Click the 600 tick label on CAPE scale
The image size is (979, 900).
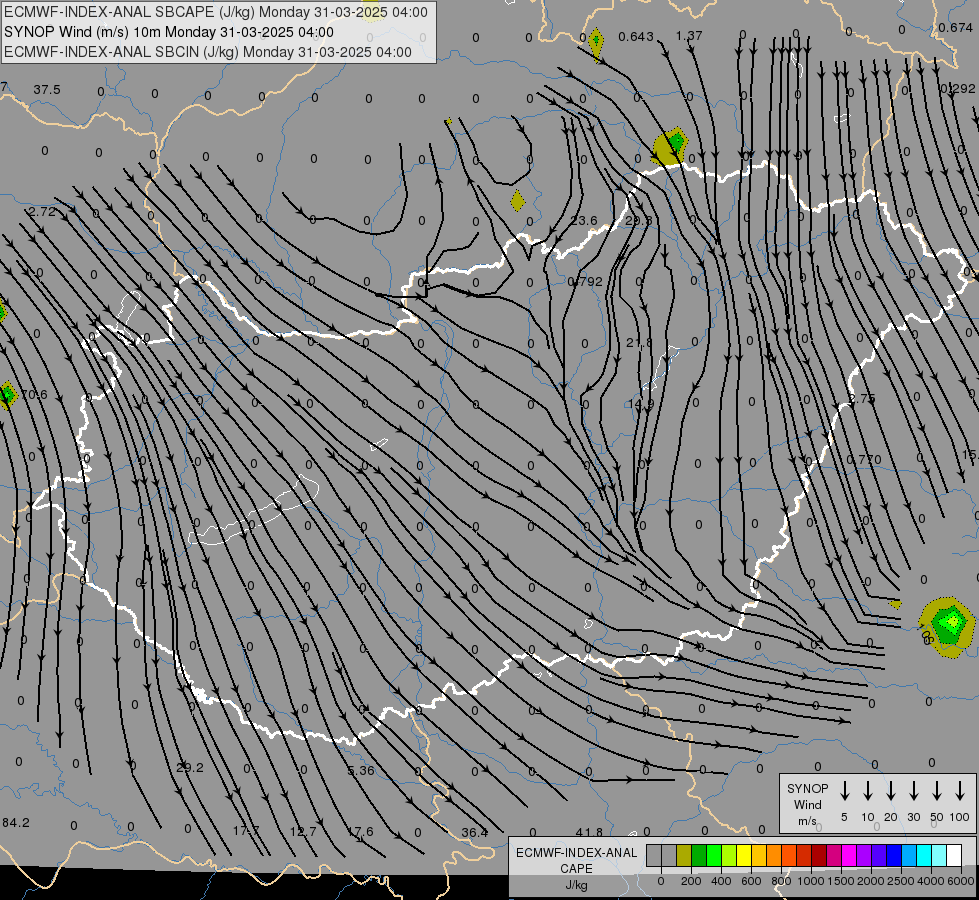[751, 881]
